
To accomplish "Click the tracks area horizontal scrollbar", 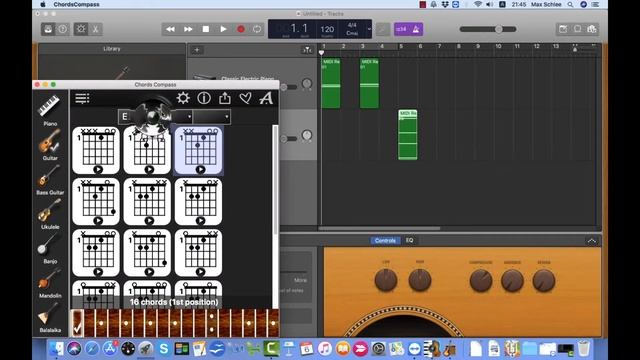I will [x=380, y=228].
